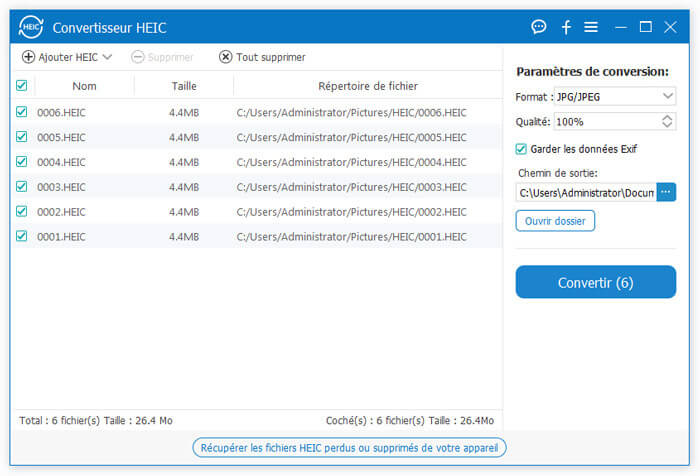The width and height of the screenshot is (700, 476).
Task: Expand the Format JPG/JPEG dropdown
Action: pos(668,97)
